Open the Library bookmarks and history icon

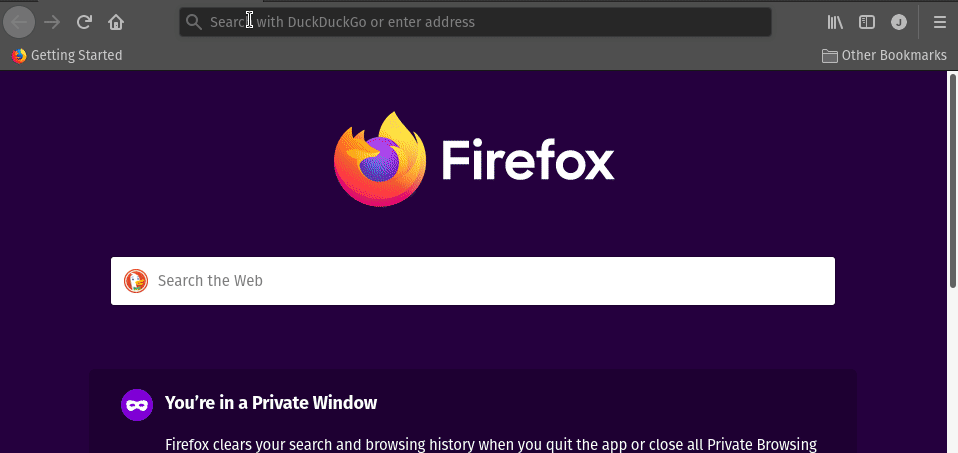835,22
